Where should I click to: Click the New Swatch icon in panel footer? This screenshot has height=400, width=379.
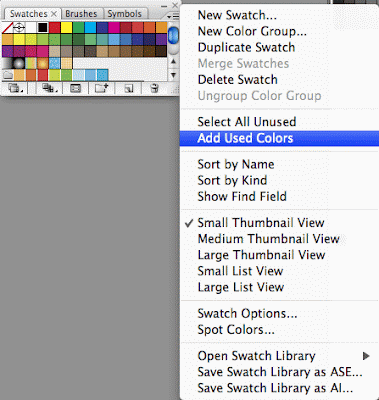point(129,88)
